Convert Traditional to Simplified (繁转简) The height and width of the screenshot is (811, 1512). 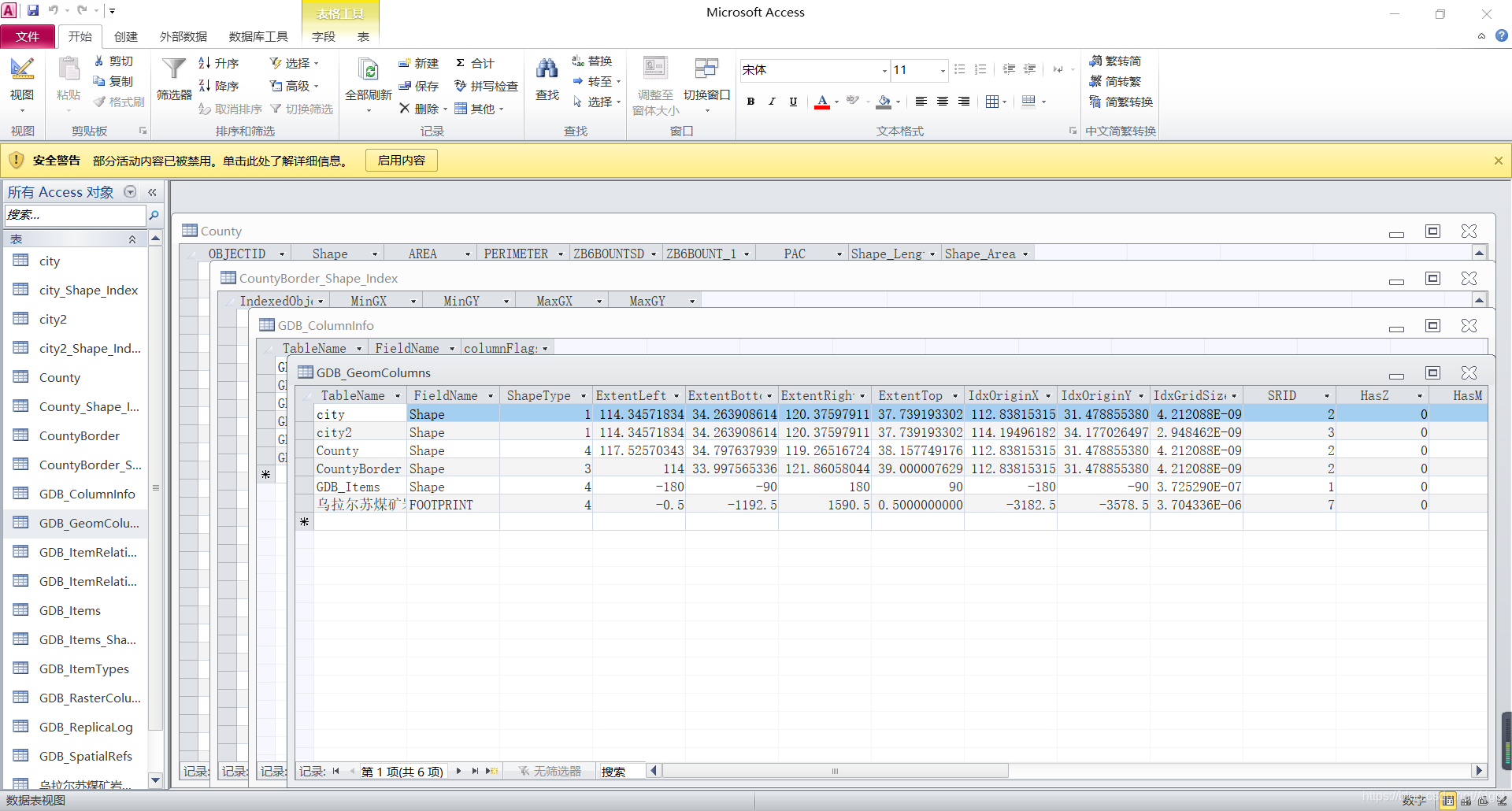(x=1115, y=61)
